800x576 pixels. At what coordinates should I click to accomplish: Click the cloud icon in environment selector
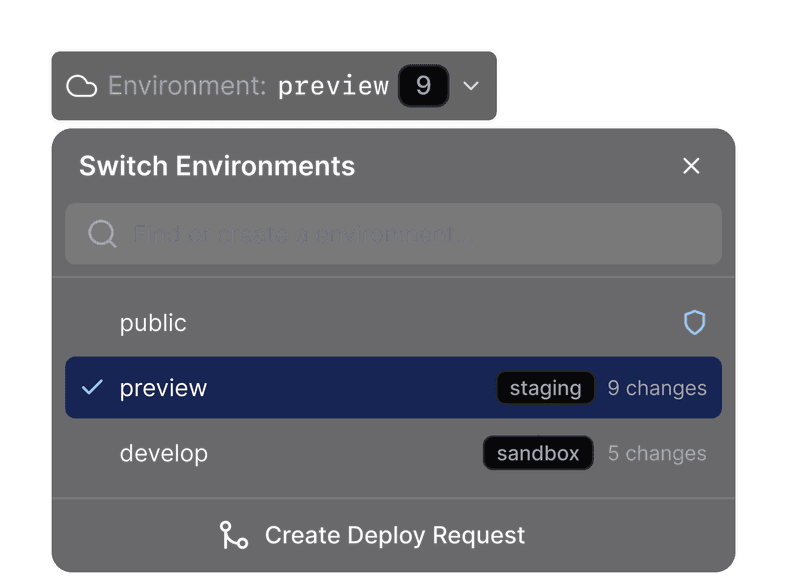tap(81, 86)
